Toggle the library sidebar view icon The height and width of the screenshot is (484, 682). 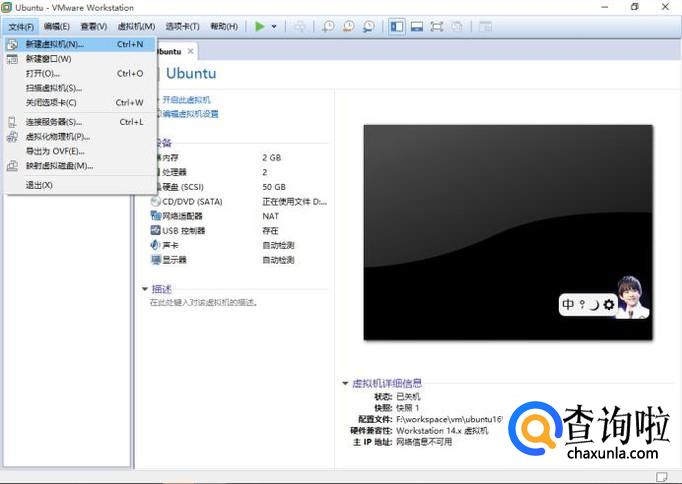(x=396, y=26)
